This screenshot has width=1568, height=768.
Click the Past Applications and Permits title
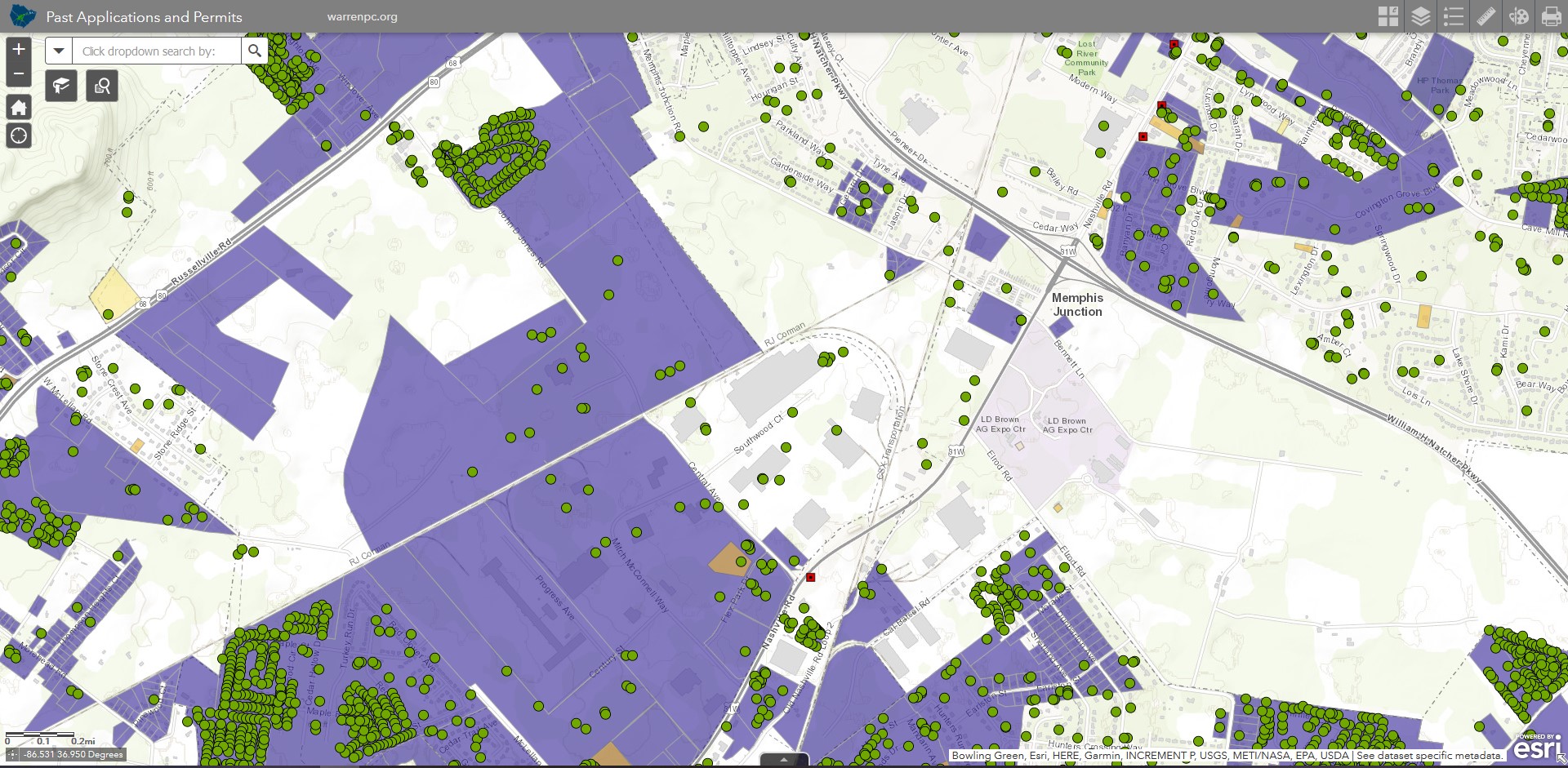144,16
